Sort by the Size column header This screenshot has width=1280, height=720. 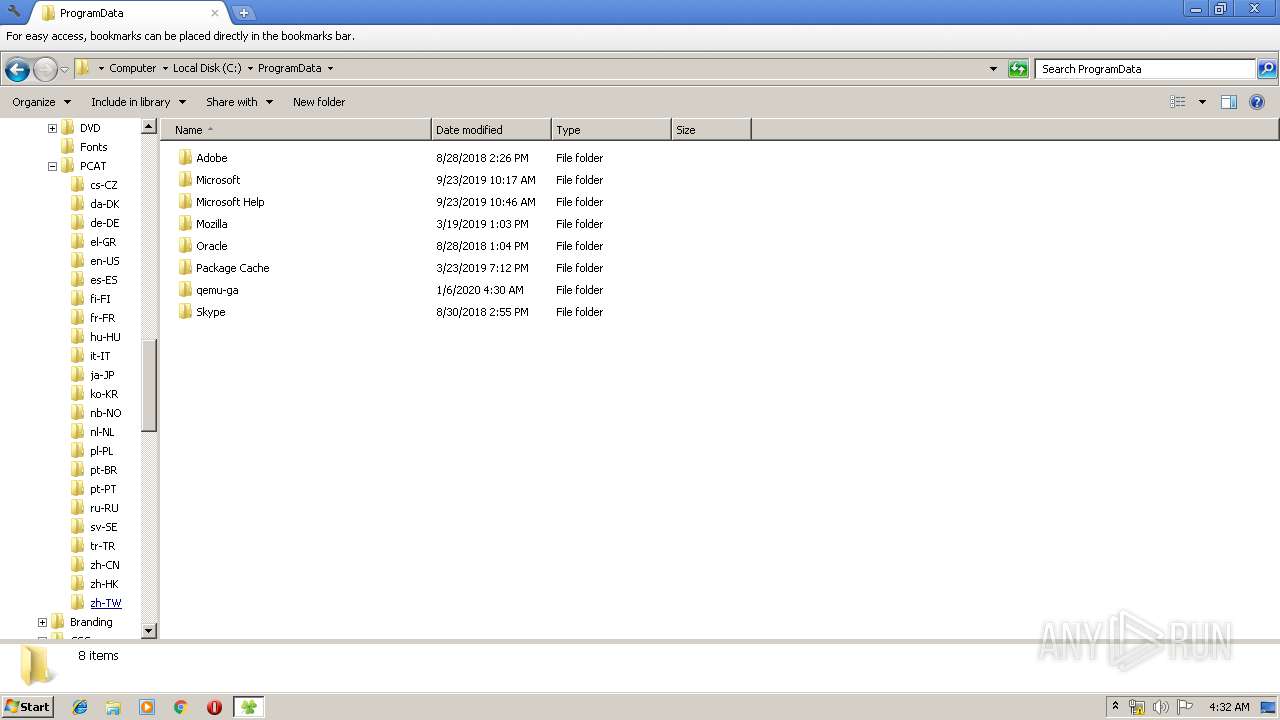[711, 130]
